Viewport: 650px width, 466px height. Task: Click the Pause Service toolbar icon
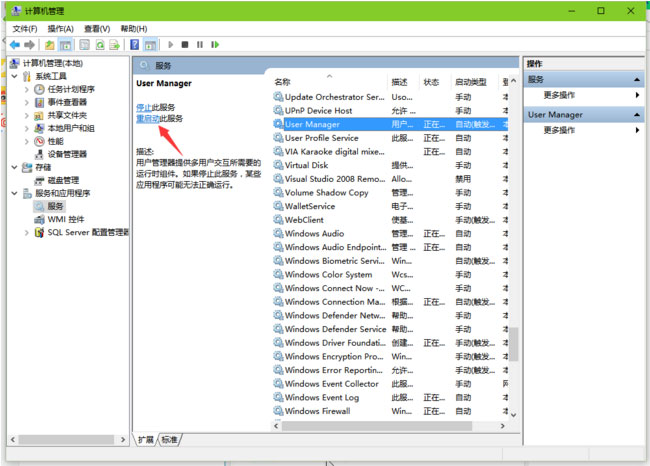[x=200, y=45]
